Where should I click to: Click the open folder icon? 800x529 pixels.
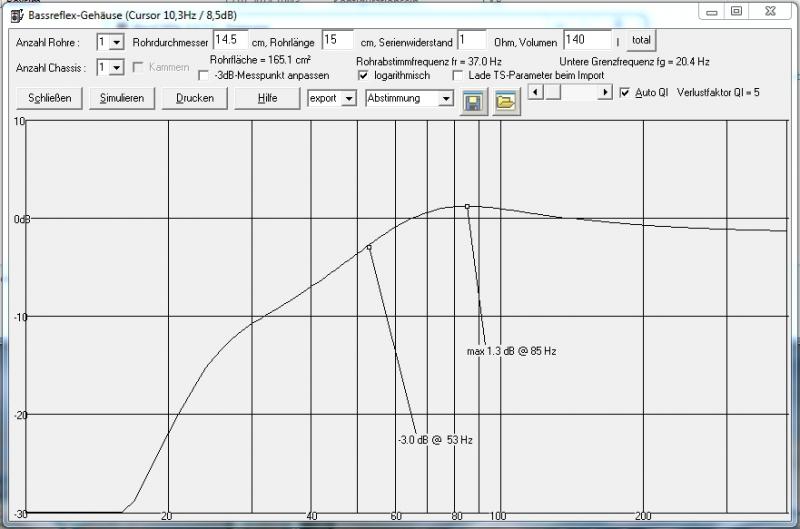coord(507,104)
